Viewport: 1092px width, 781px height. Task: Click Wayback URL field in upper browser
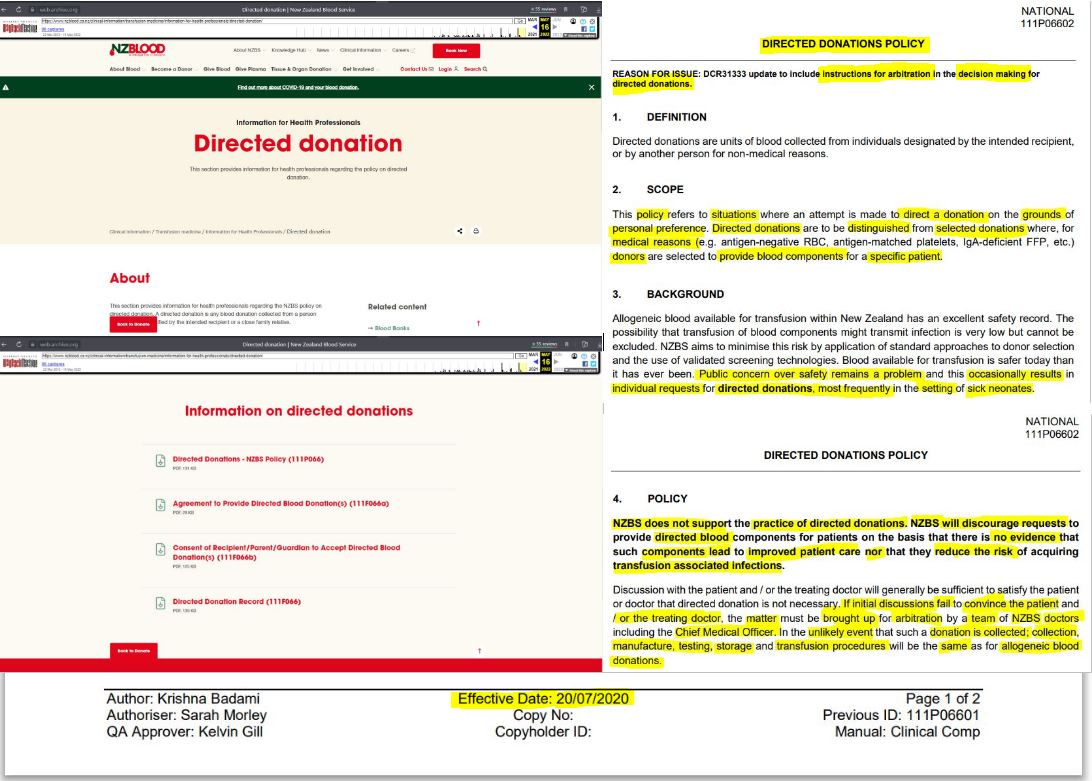[x=277, y=21]
